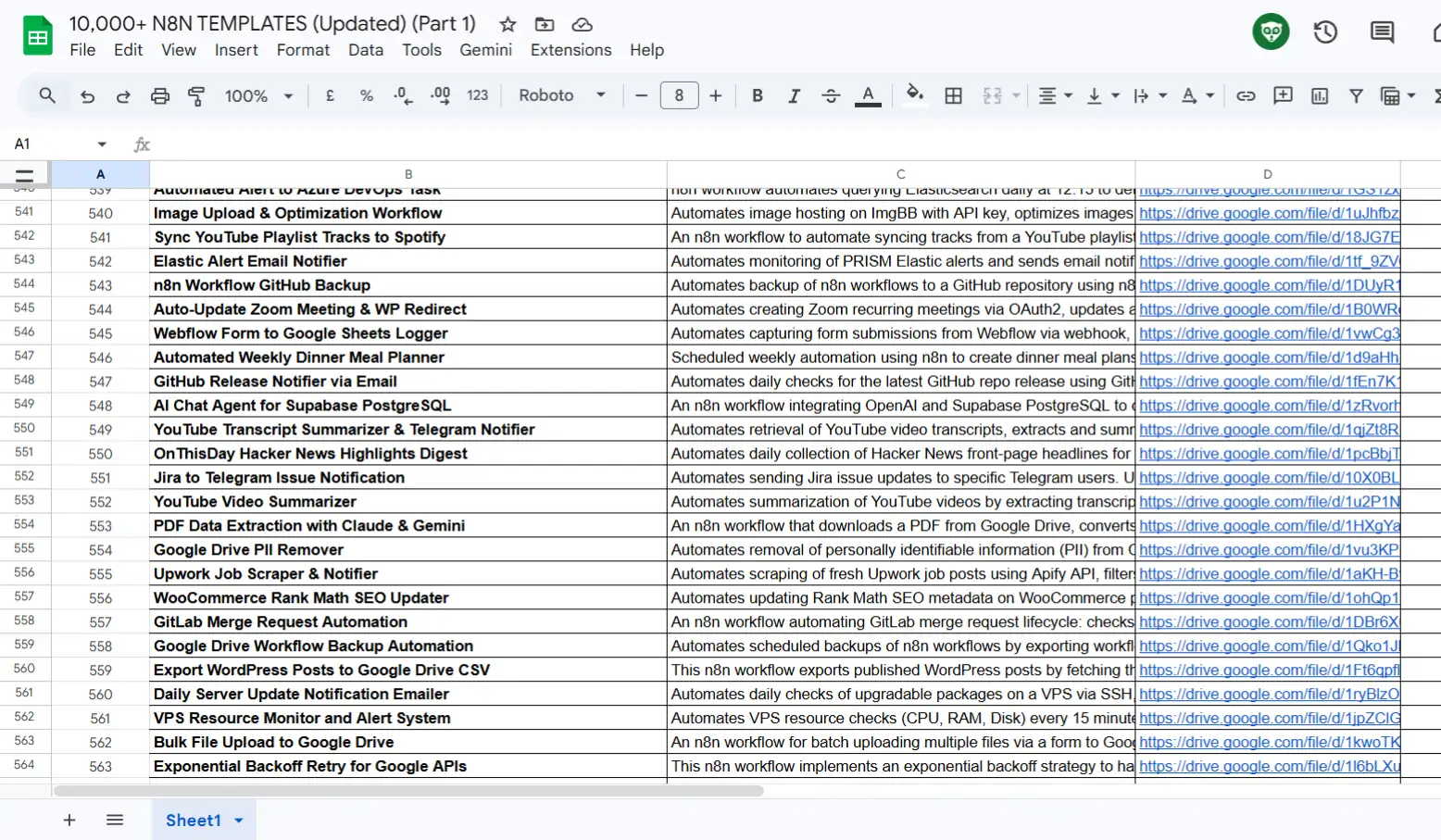Click the Create a filter icon
Image resolution: width=1441 pixels, height=840 pixels.
coord(1356,95)
